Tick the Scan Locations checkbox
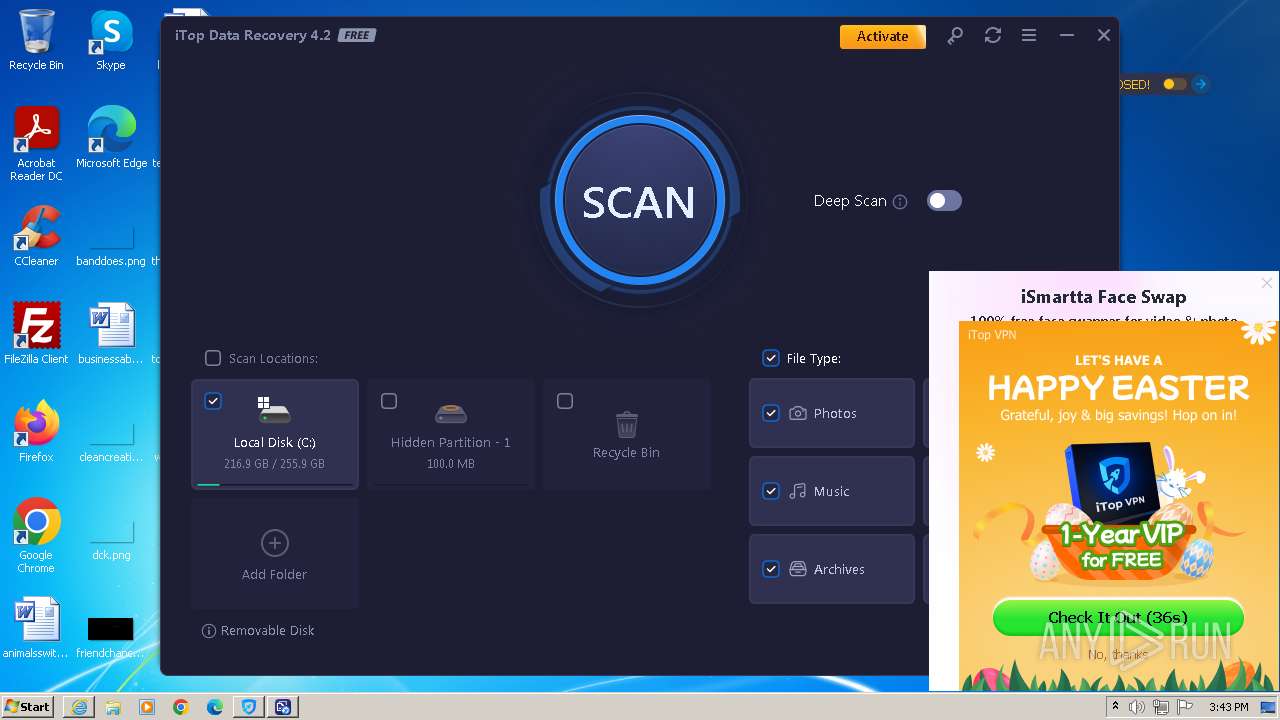The width and height of the screenshot is (1280, 720). pyautogui.click(x=213, y=358)
